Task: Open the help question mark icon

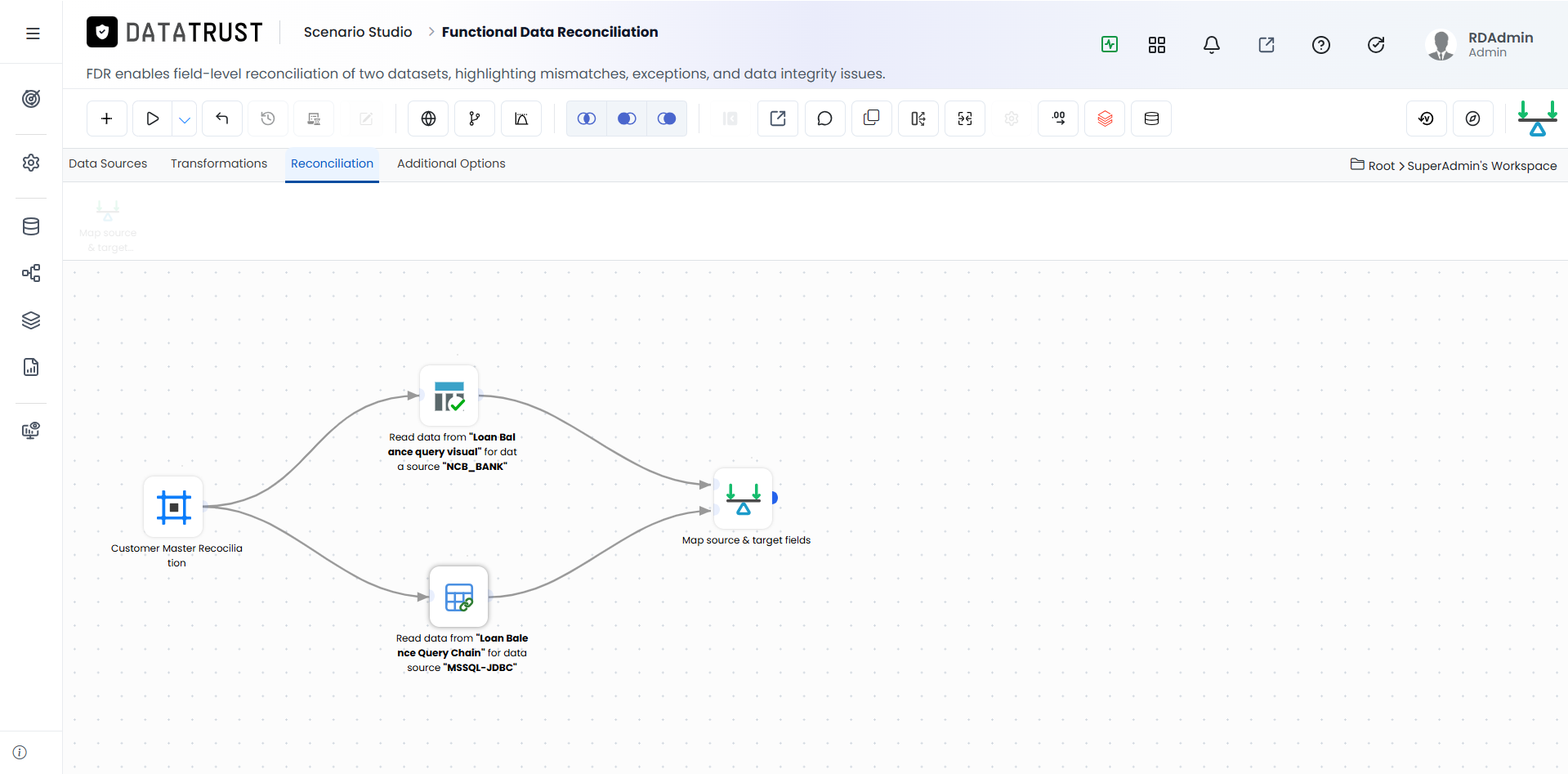Action: [1321, 45]
